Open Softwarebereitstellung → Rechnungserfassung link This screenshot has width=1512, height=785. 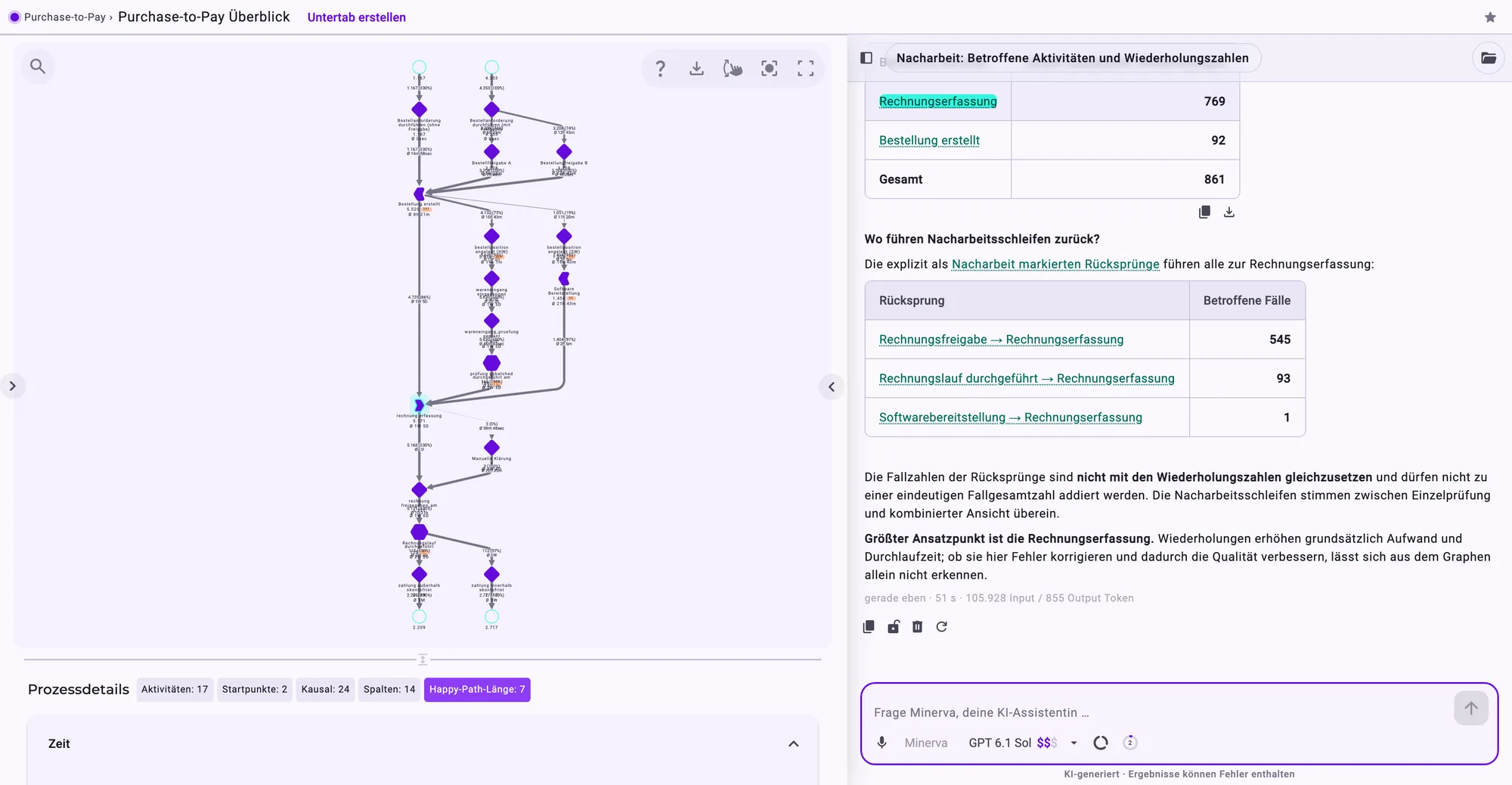point(1011,417)
